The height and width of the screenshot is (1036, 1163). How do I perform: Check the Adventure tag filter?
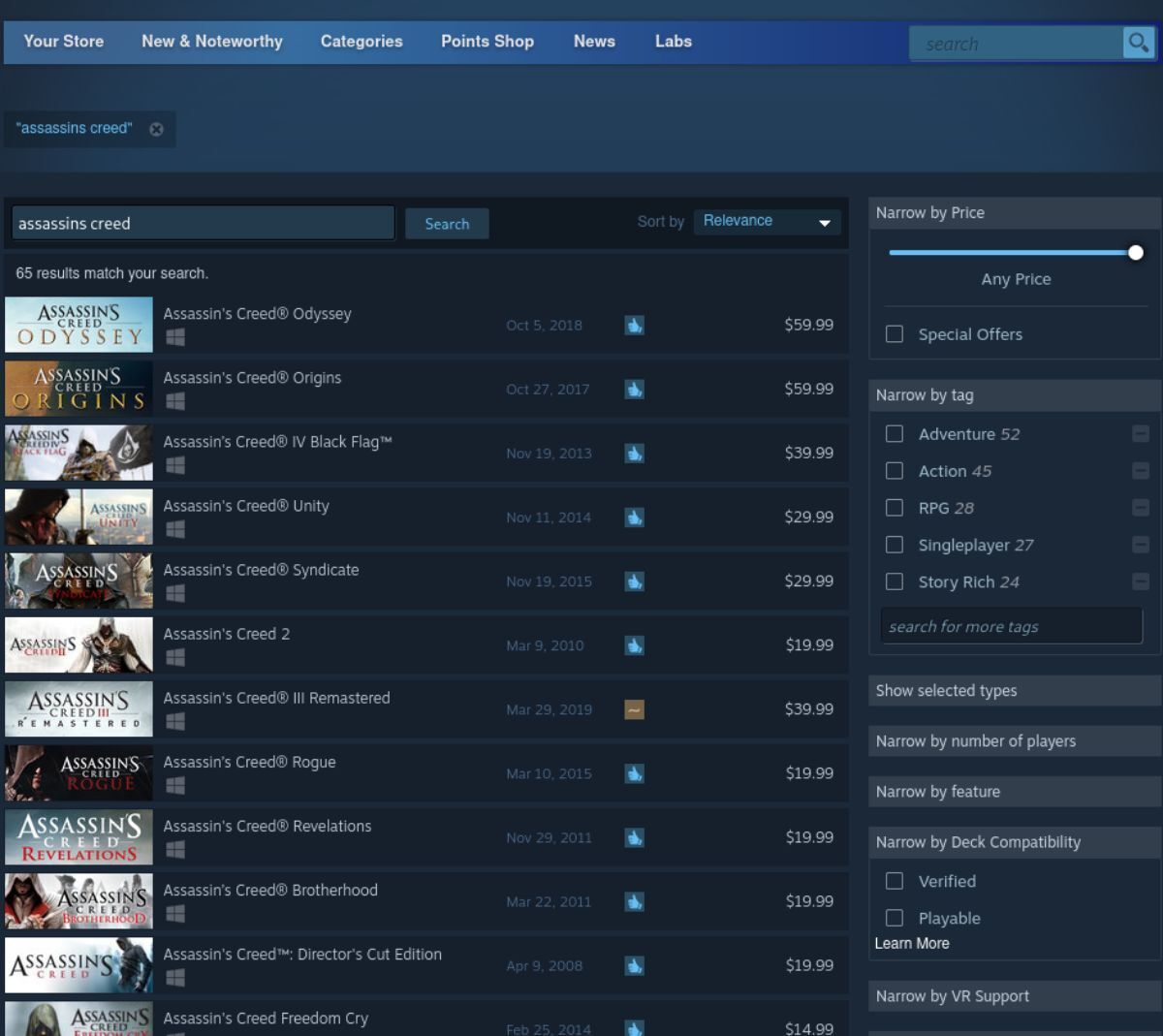[x=895, y=434]
